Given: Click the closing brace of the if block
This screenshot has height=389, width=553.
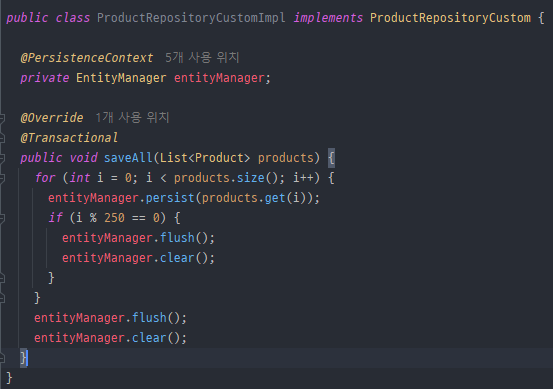Looking at the screenshot, I should pyautogui.click(x=51, y=278).
